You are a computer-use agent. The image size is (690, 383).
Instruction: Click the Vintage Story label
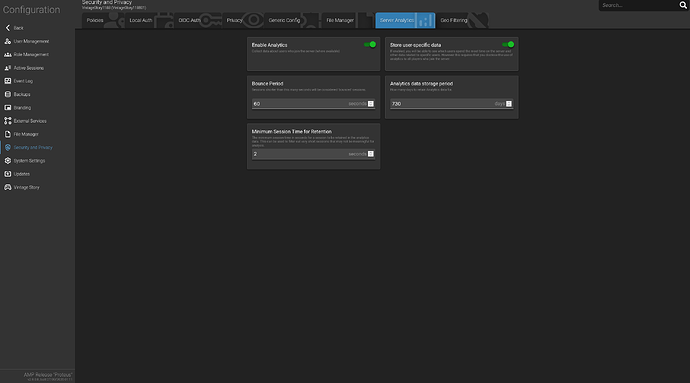click(26, 187)
